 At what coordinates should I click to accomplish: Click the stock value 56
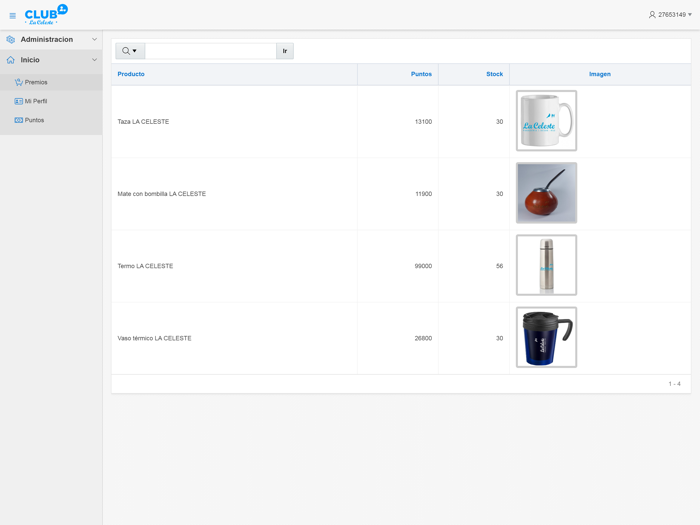pos(499,266)
